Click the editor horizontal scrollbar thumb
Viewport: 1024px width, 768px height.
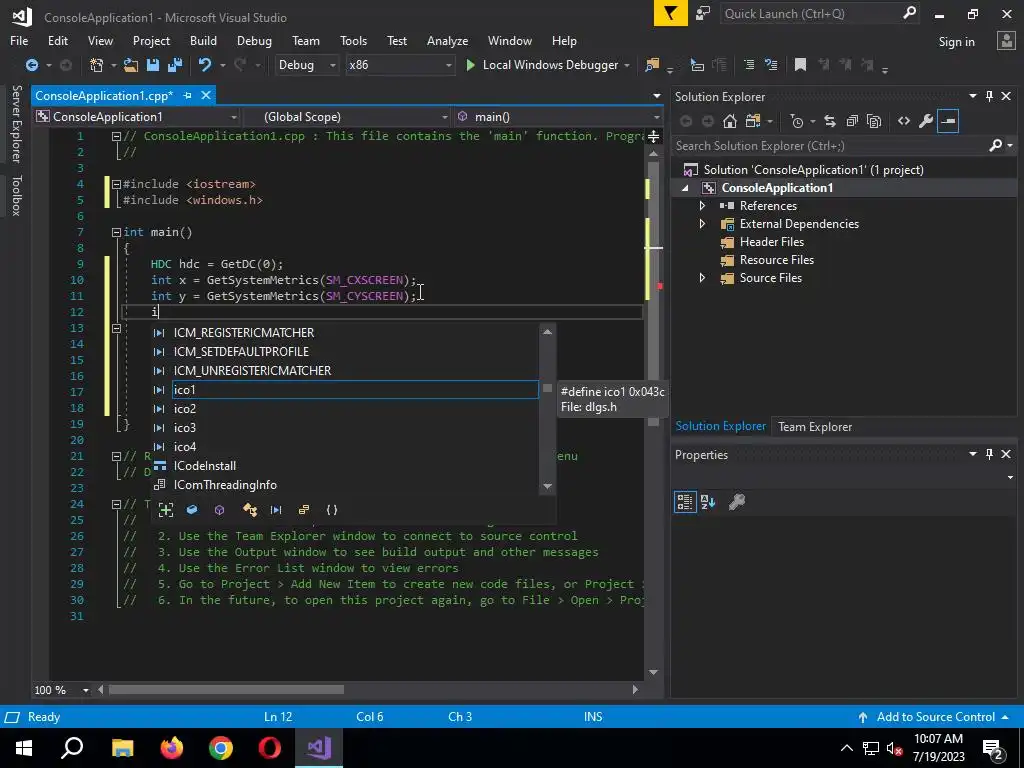(226, 690)
